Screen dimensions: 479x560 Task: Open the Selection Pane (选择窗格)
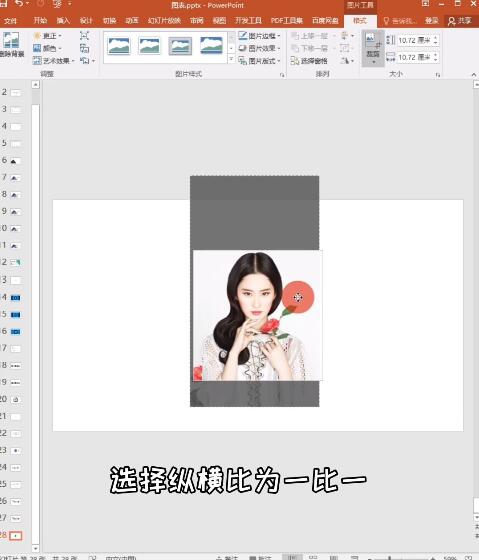pos(309,61)
